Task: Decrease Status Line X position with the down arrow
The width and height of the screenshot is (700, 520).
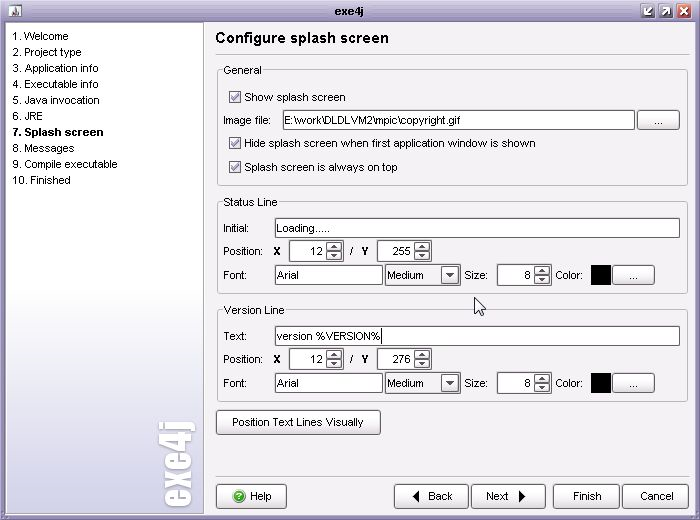Action: click(x=333, y=255)
